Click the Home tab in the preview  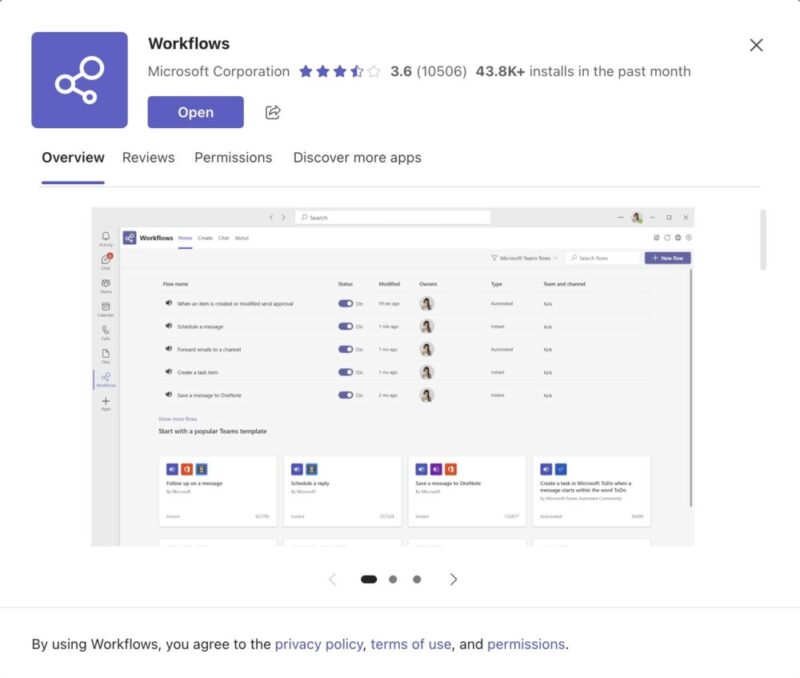(185, 238)
